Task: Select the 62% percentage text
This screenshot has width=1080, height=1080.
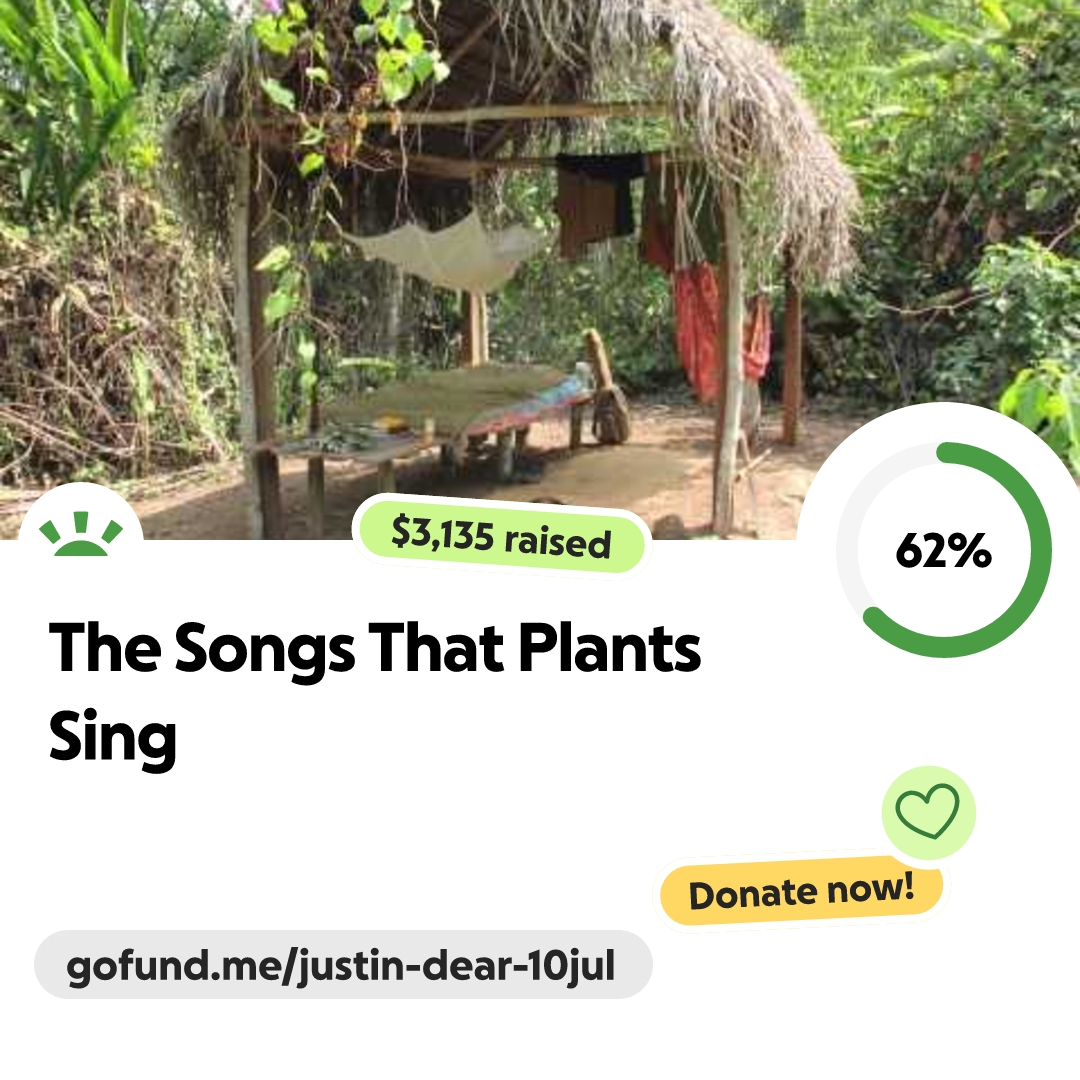Action: (943, 550)
